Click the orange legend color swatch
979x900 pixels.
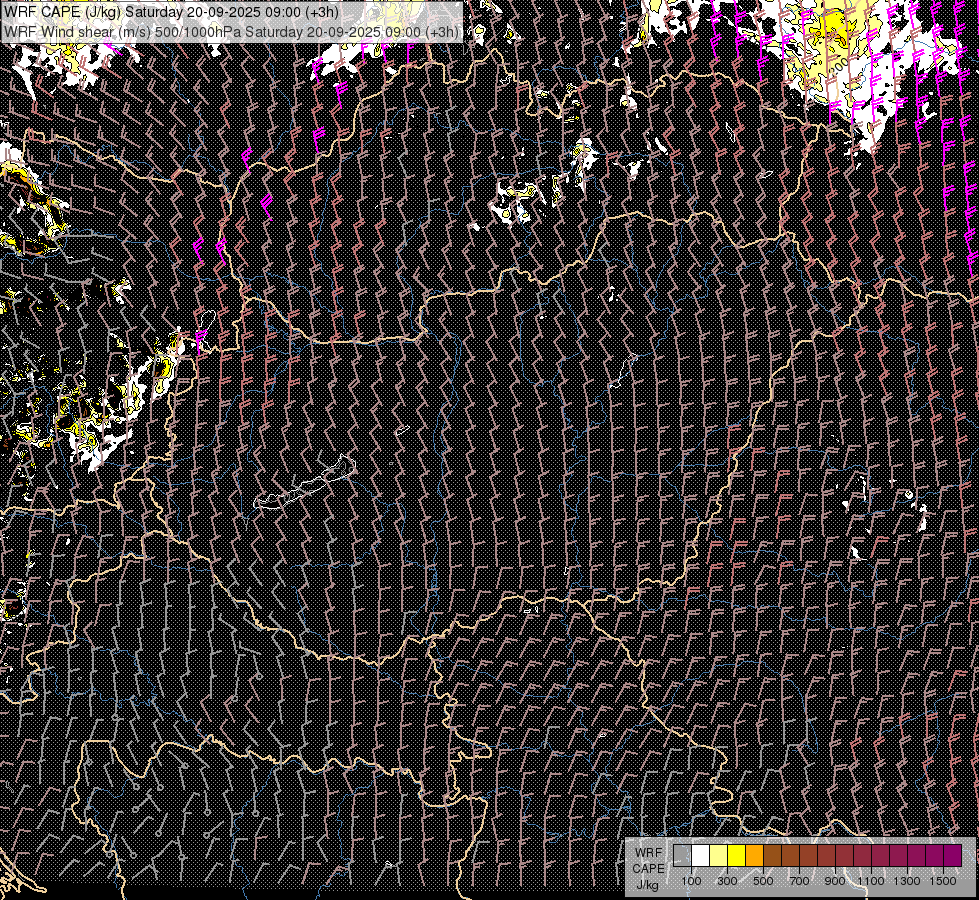click(754, 855)
